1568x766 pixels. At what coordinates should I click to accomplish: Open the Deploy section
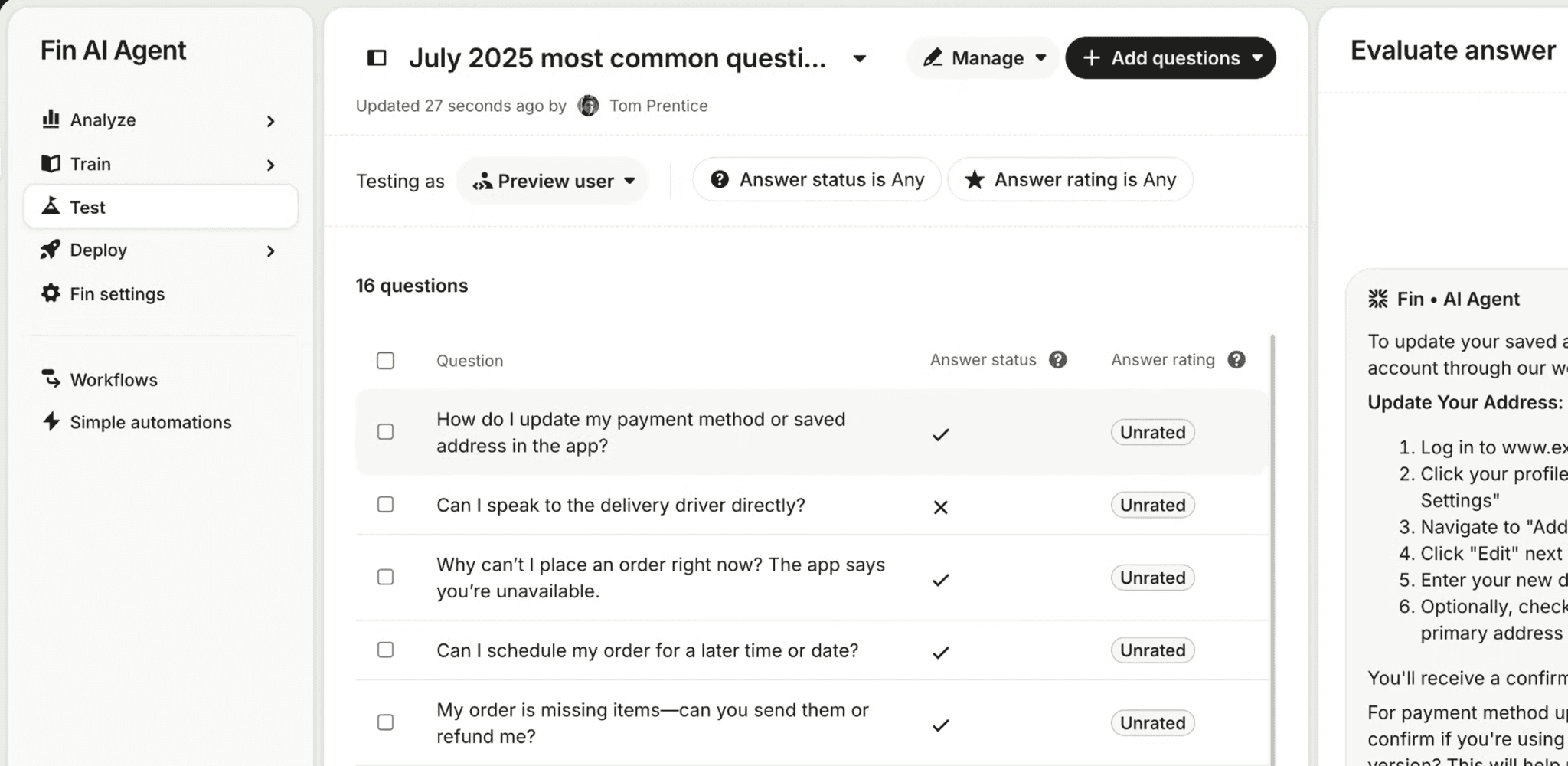coord(161,250)
